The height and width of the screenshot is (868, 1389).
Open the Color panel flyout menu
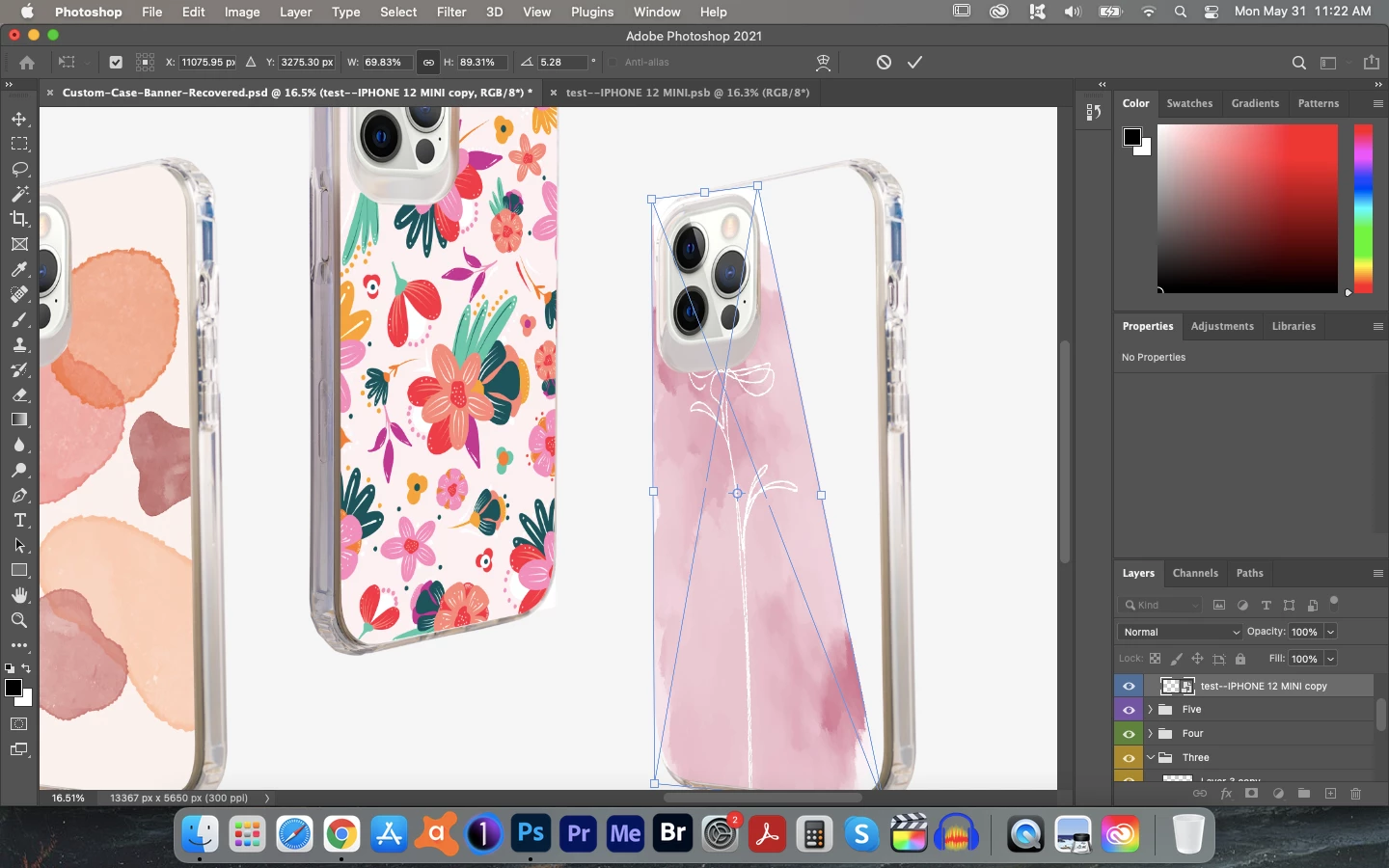click(1377, 103)
